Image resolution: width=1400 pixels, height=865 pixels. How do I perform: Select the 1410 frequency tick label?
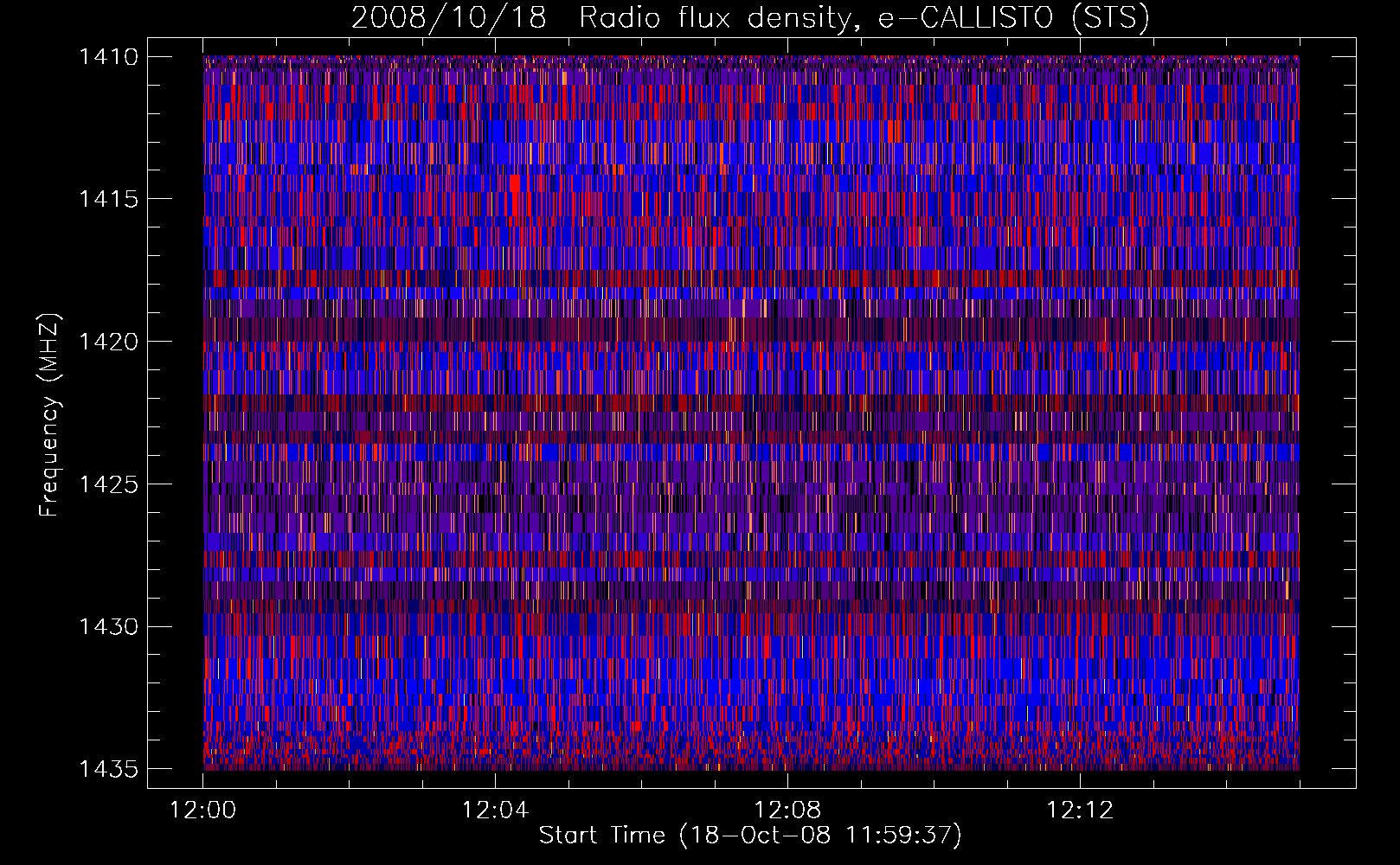point(108,57)
